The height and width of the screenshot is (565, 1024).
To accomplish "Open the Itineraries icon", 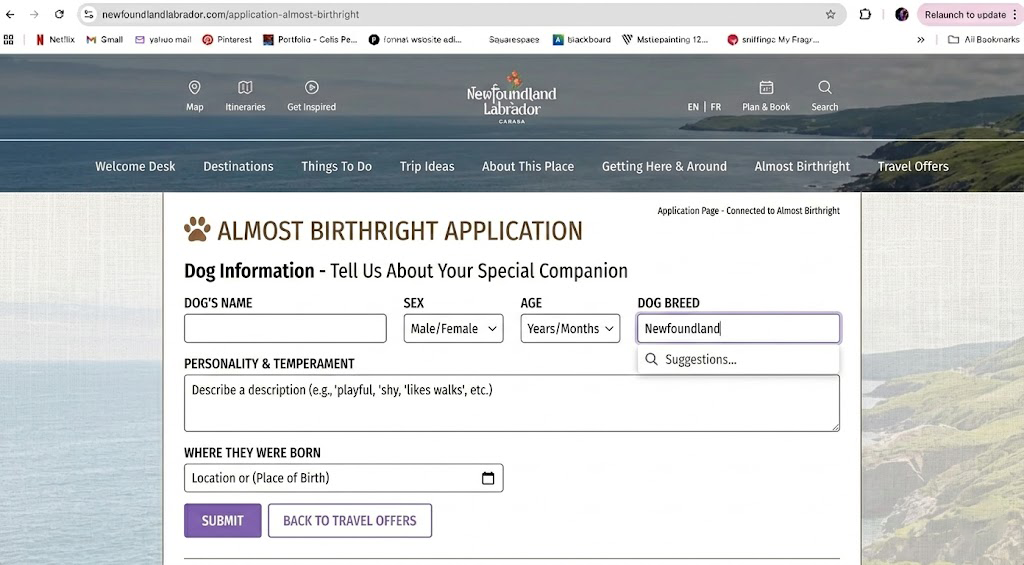I will 246,95.
